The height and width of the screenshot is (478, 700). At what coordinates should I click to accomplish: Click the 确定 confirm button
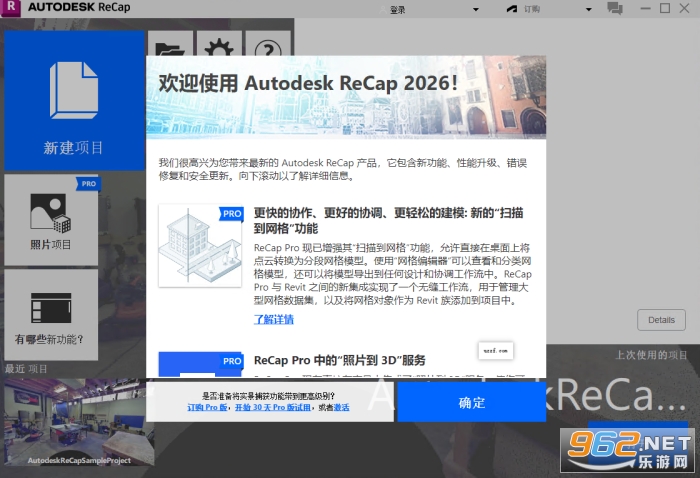tap(472, 402)
